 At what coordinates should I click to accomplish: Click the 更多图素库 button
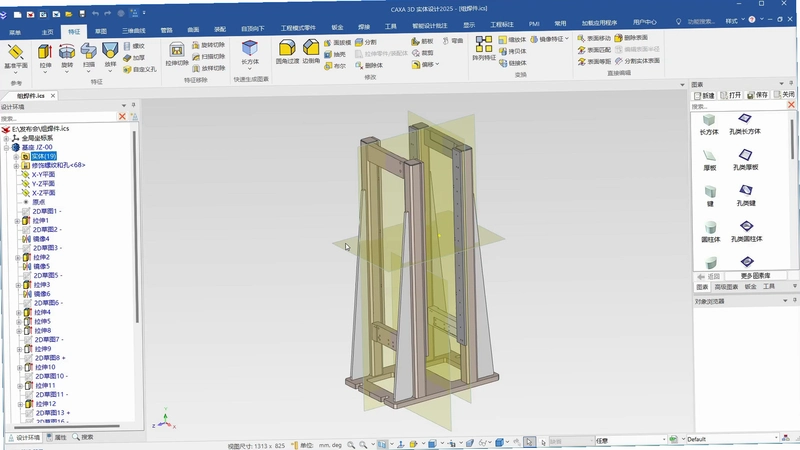(x=756, y=276)
